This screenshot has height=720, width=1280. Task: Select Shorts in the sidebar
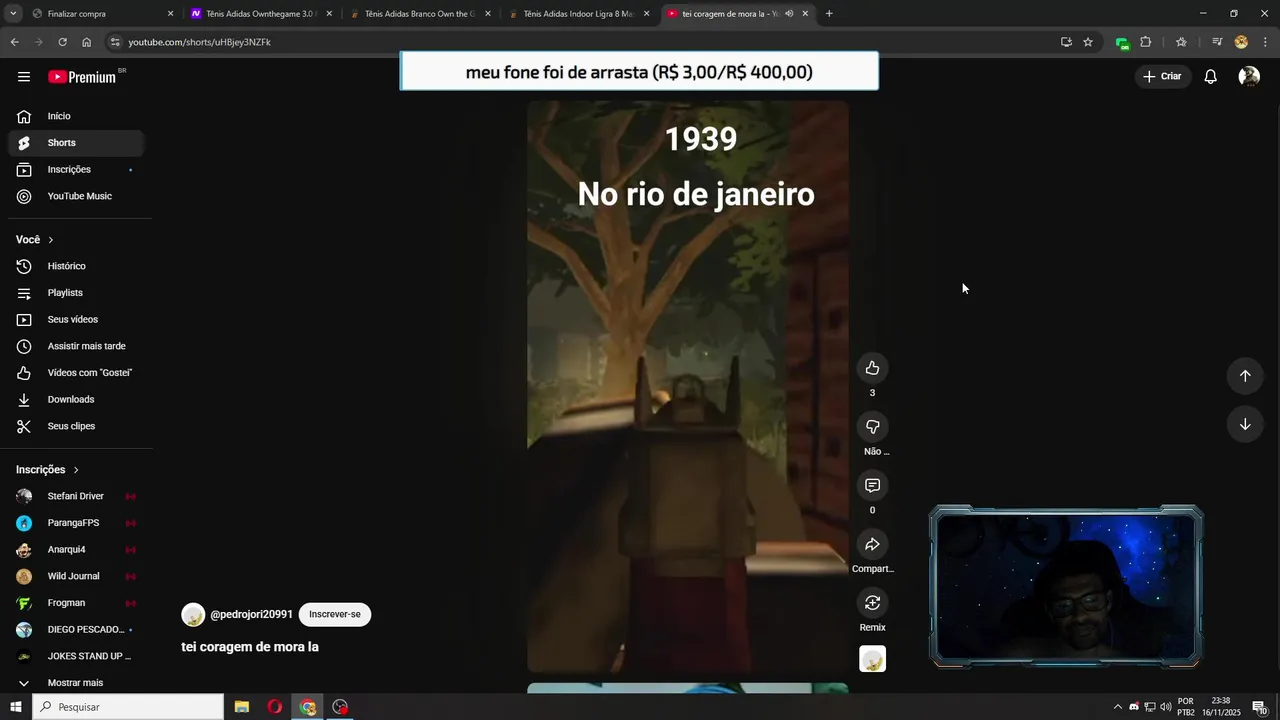click(76, 143)
